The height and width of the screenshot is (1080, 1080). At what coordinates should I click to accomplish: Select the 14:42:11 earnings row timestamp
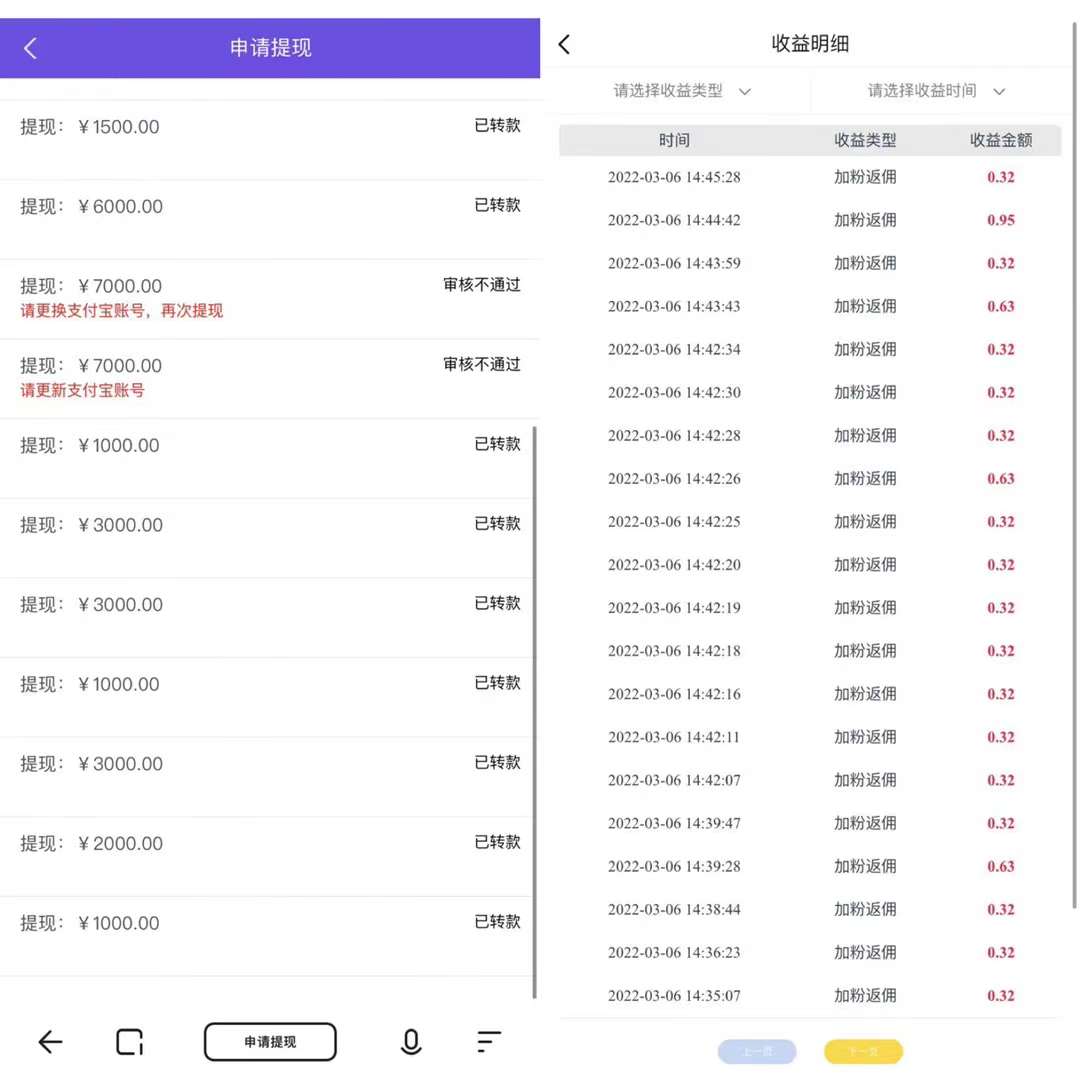(674, 737)
